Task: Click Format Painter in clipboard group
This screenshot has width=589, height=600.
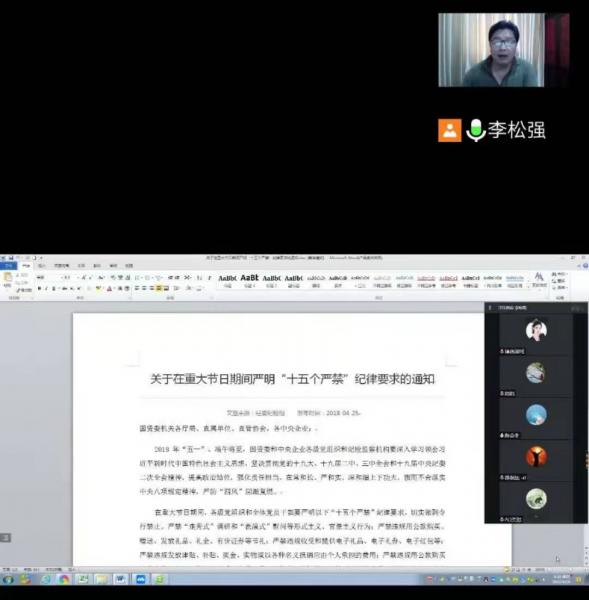Action: click(24, 290)
